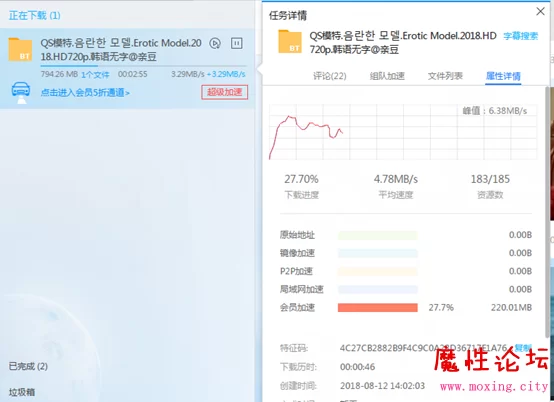Click the 超级加速 button
This screenshot has width=554, height=402.
click(x=225, y=92)
